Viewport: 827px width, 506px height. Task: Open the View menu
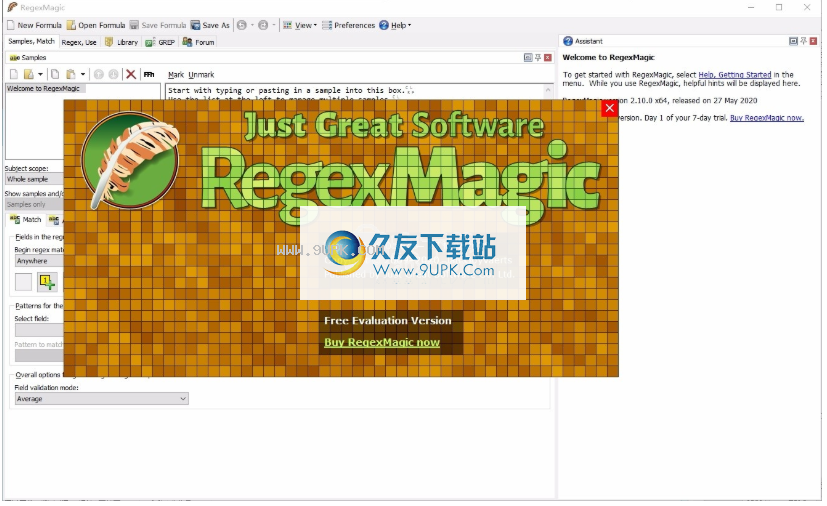coord(300,25)
